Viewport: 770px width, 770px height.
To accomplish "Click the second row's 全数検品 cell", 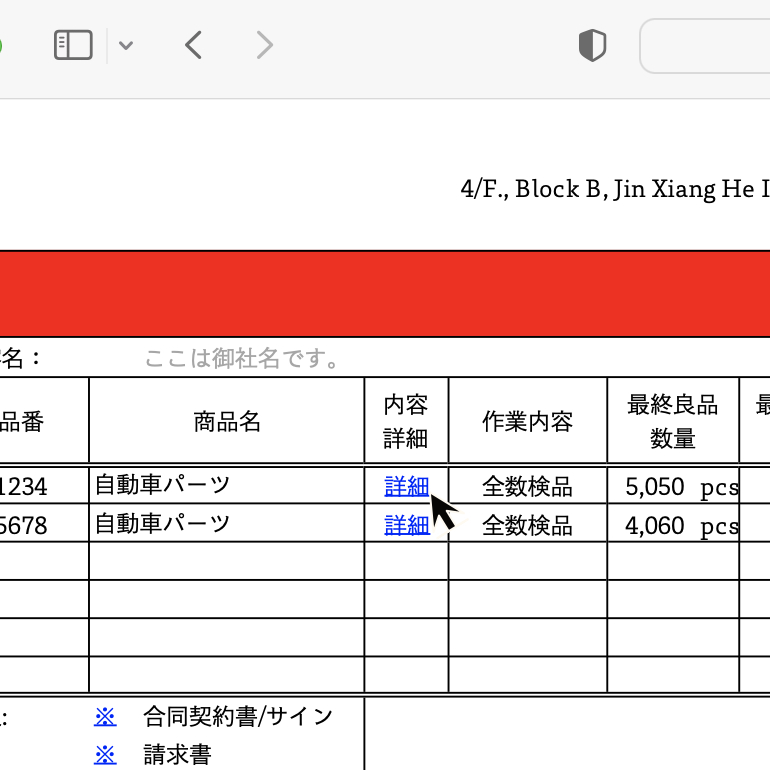I will click(527, 525).
